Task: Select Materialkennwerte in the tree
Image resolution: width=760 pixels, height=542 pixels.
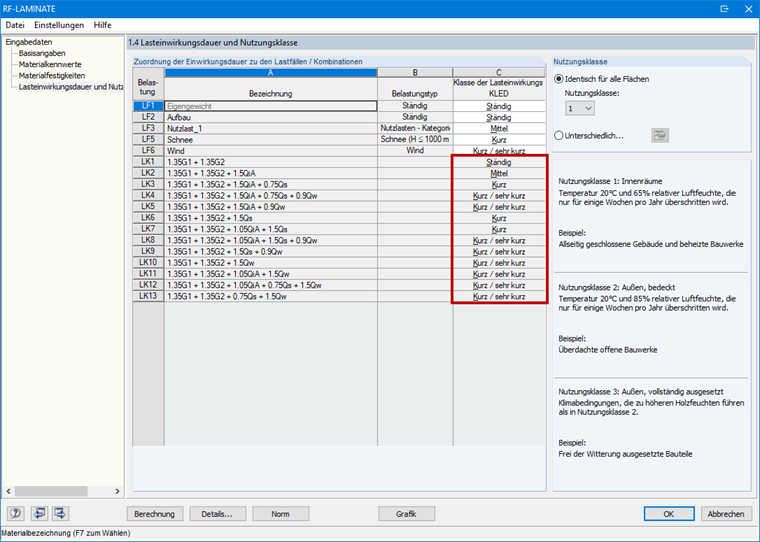Action: [x=50, y=64]
